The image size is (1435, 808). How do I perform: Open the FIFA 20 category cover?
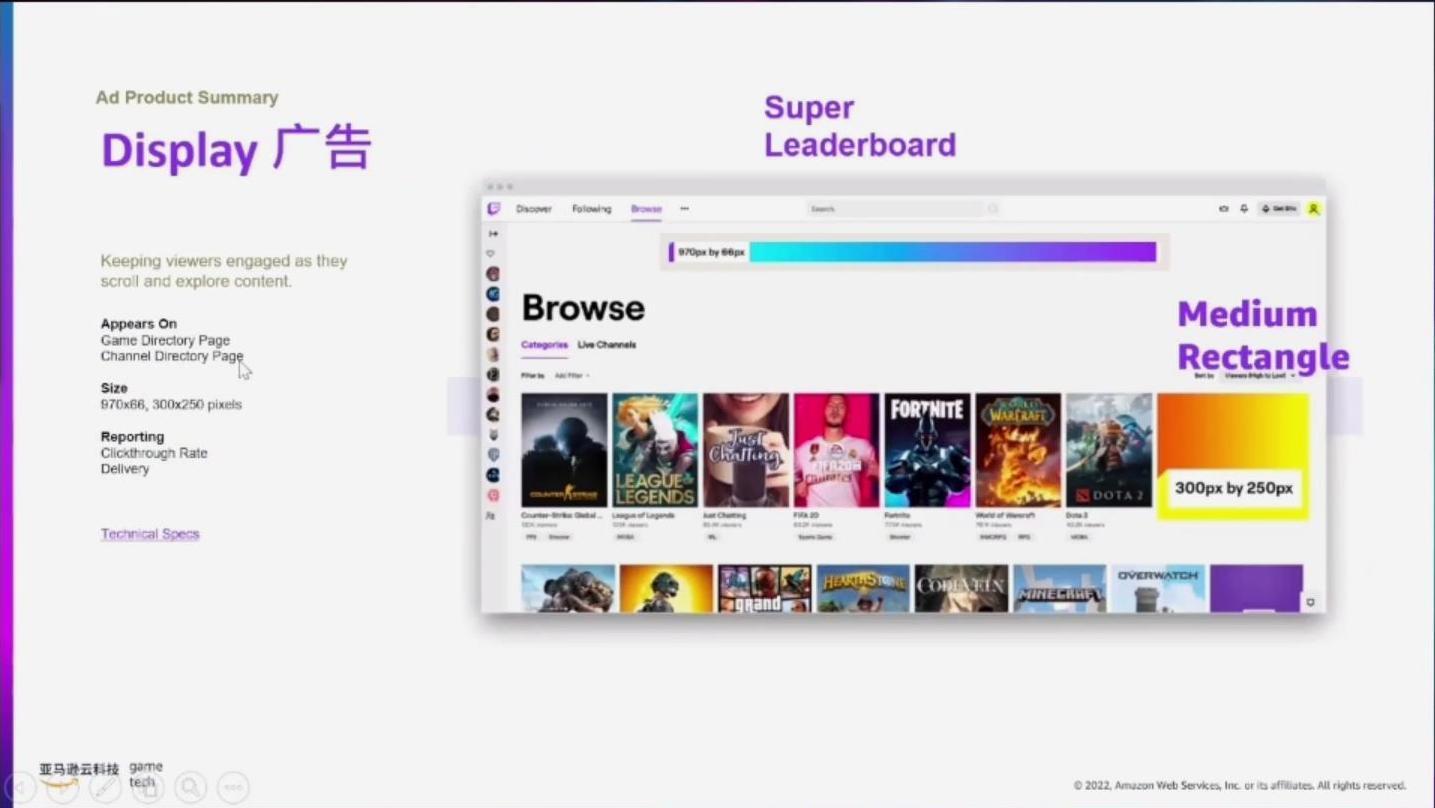837,450
